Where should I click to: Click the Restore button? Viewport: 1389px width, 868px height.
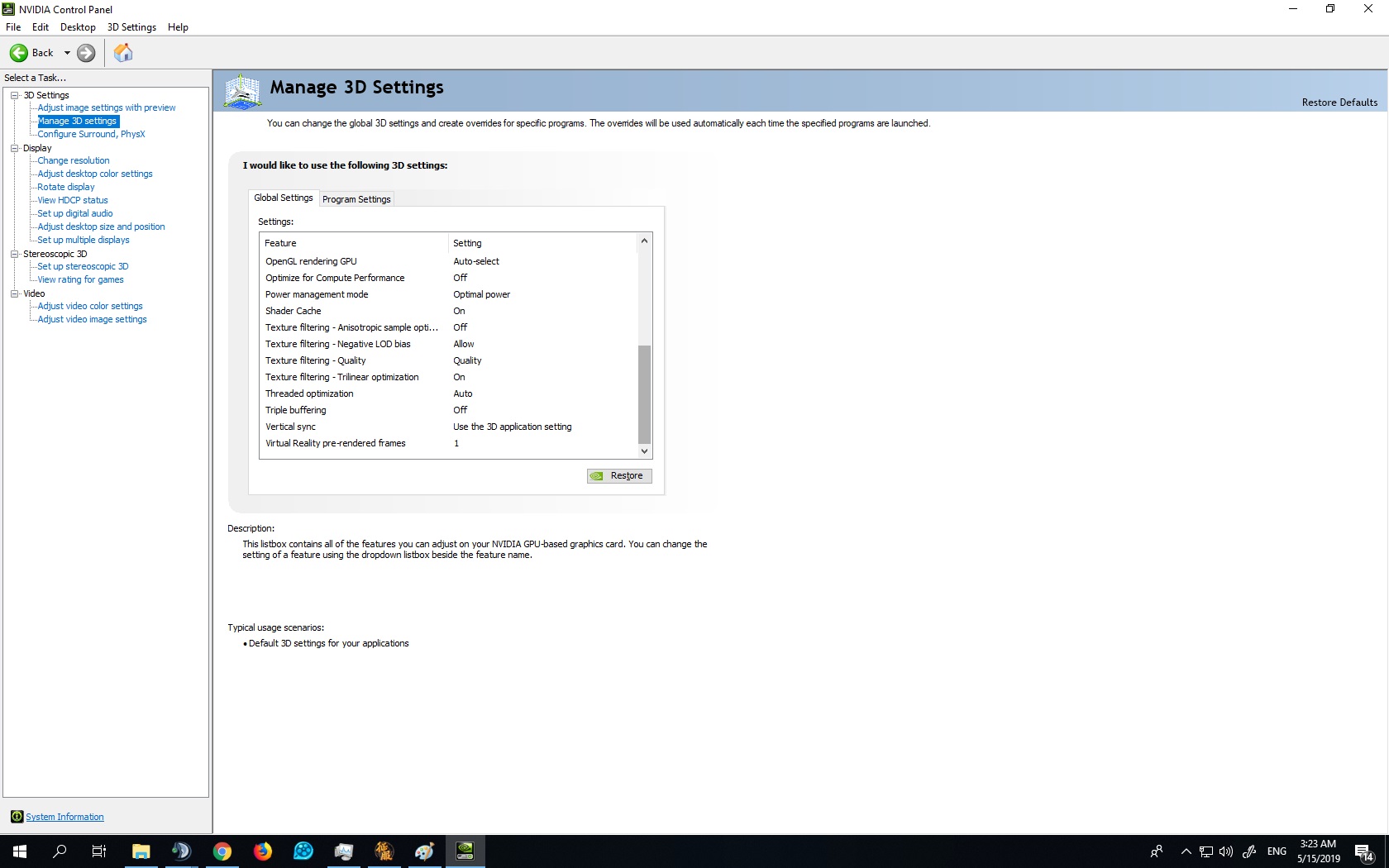619,476
